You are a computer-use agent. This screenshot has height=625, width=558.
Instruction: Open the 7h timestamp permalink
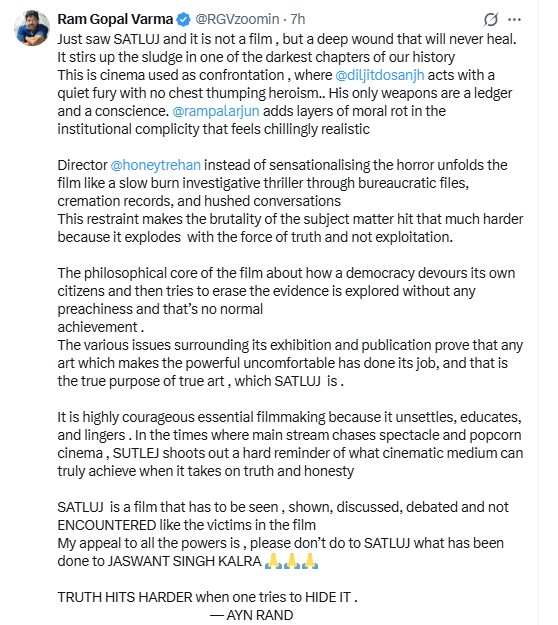tap(297, 19)
